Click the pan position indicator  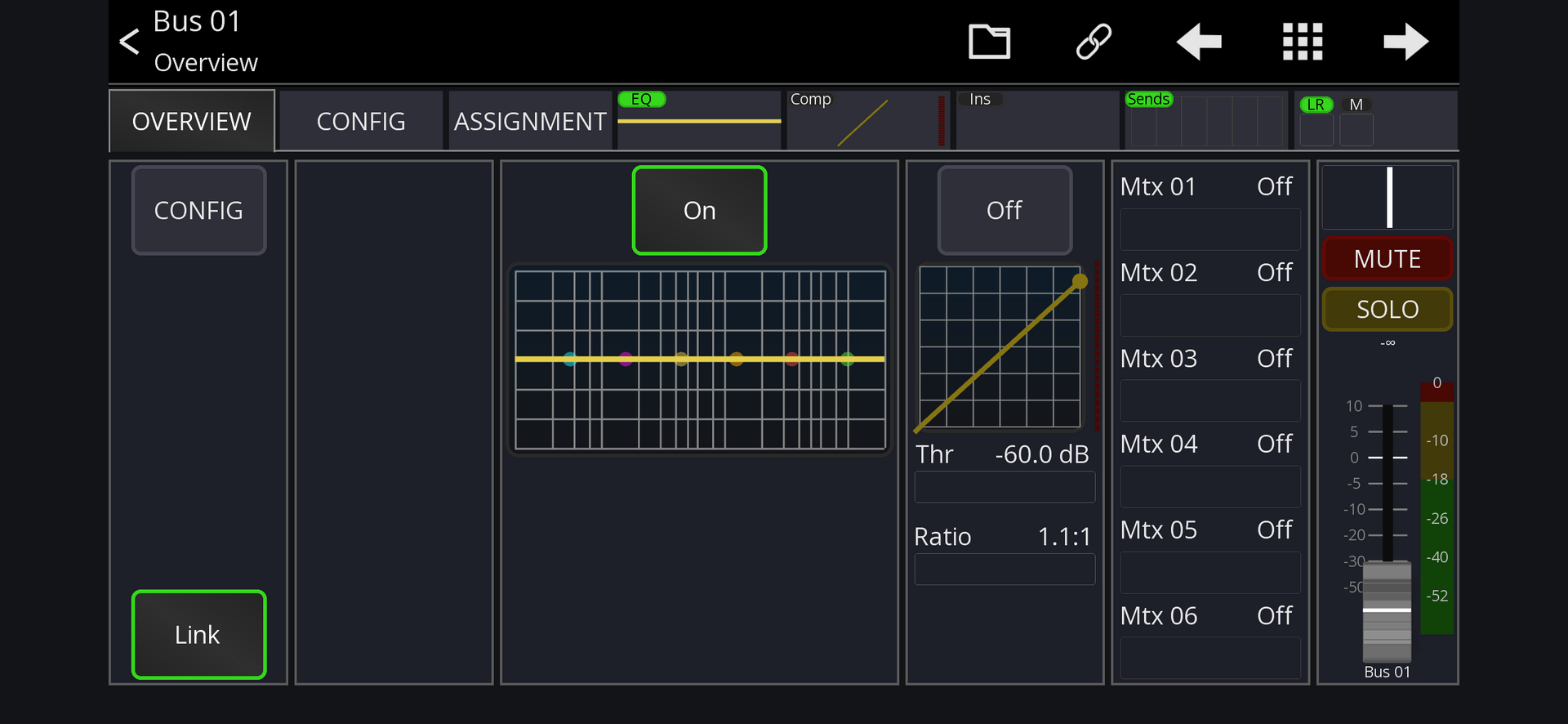tap(1389, 197)
